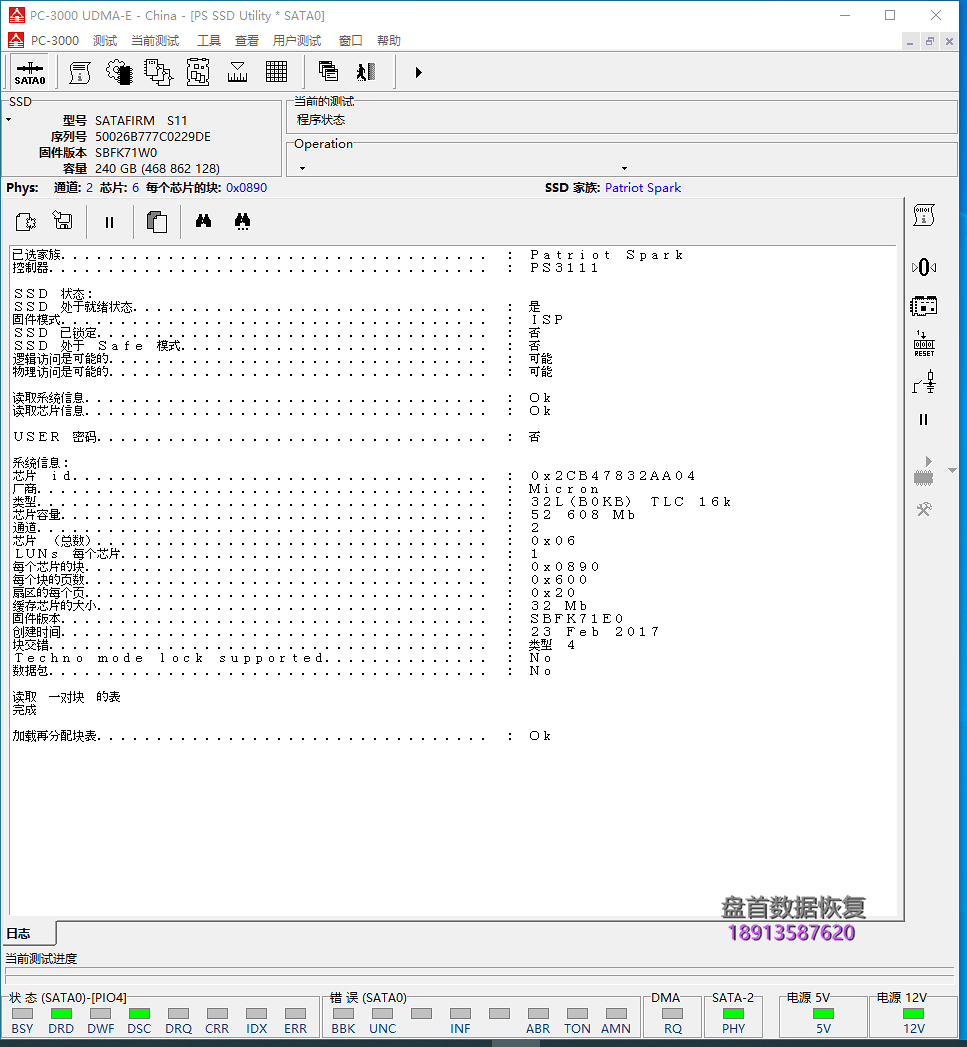
Task: Click the 0x0890 blocks-per-chip value
Action: tap(246, 188)
